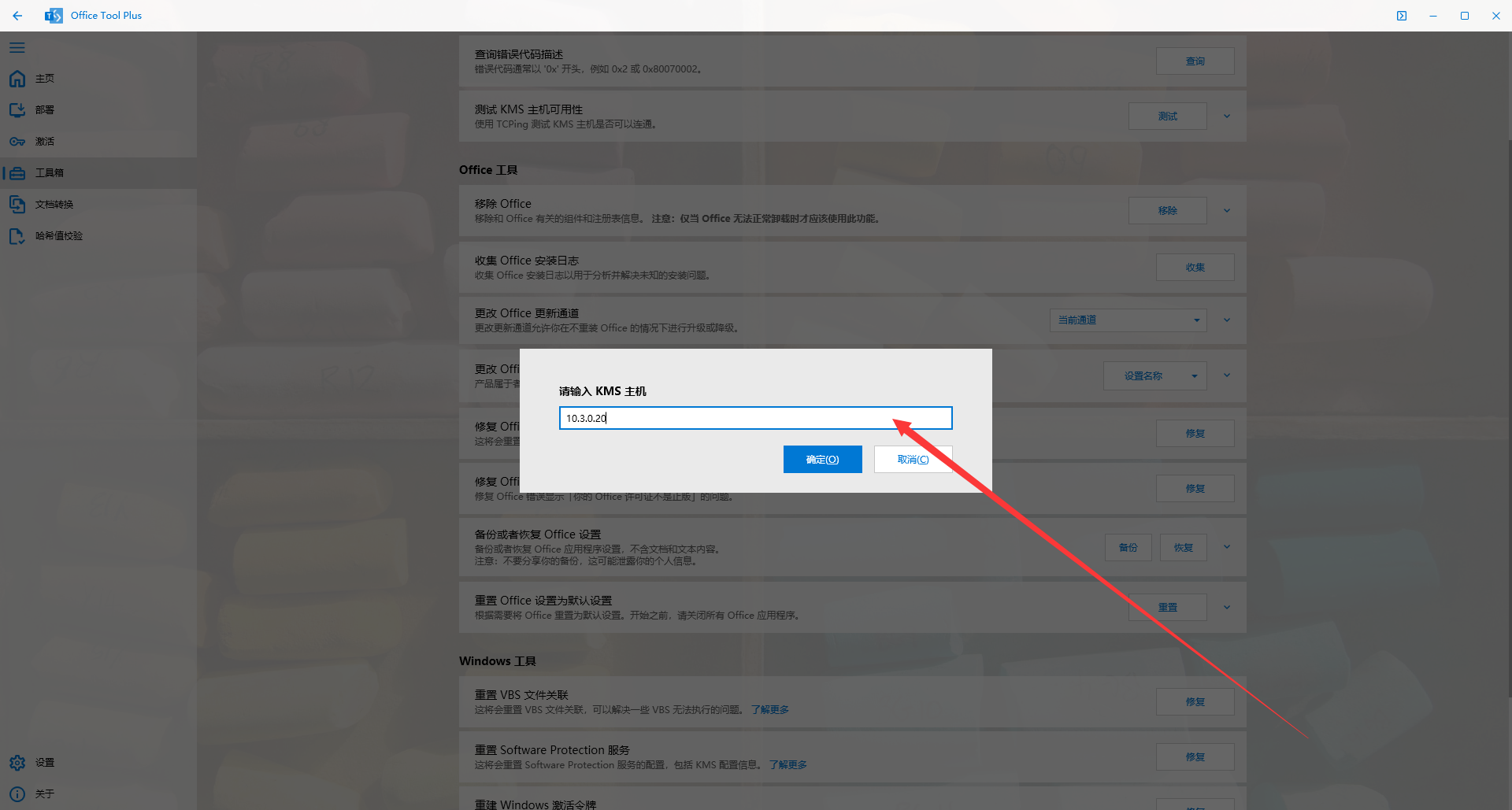
Task: Go to 文档转换 in sidebar
Action: 54,205
